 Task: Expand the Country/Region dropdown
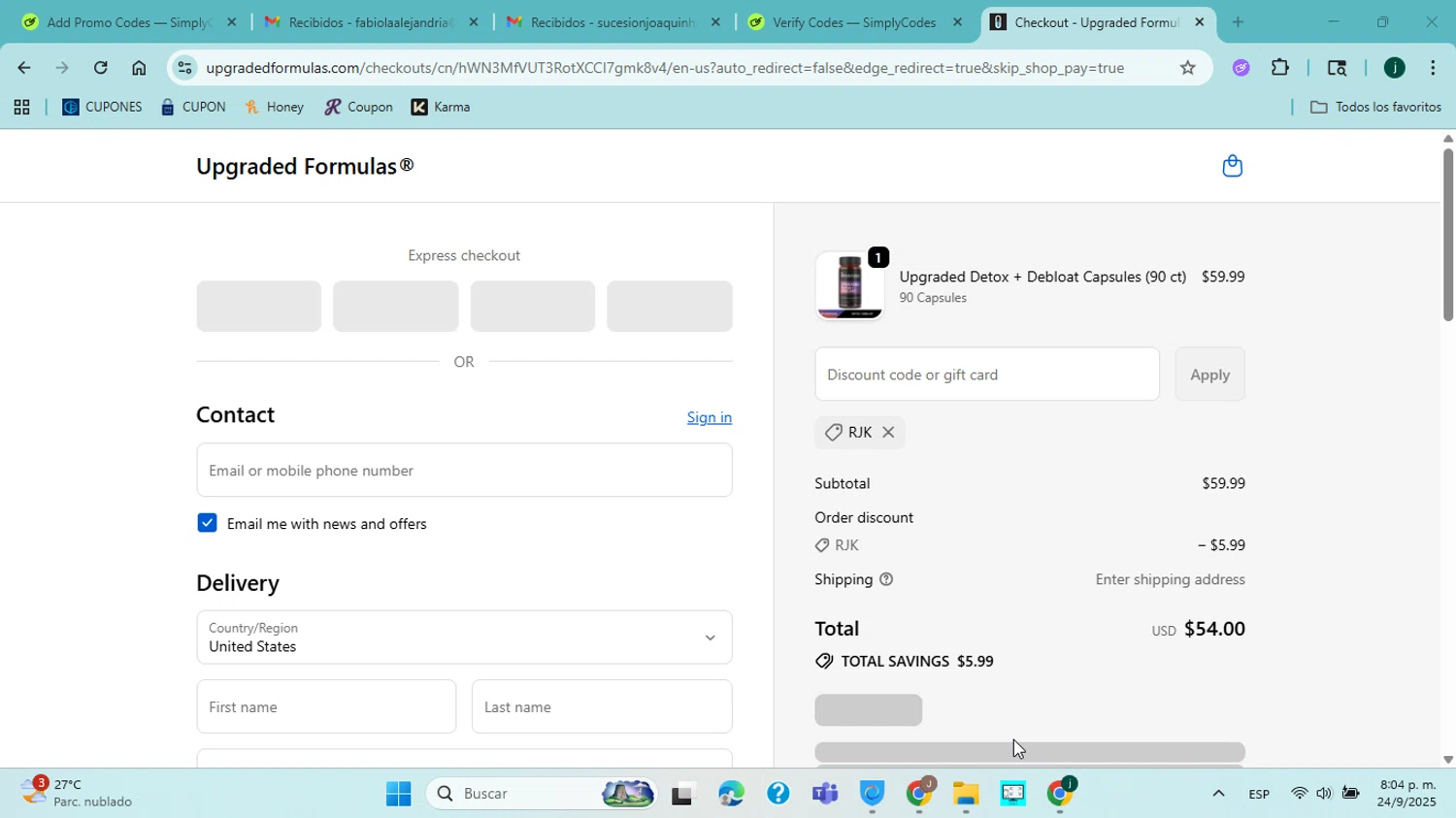[x=464, y=638]
